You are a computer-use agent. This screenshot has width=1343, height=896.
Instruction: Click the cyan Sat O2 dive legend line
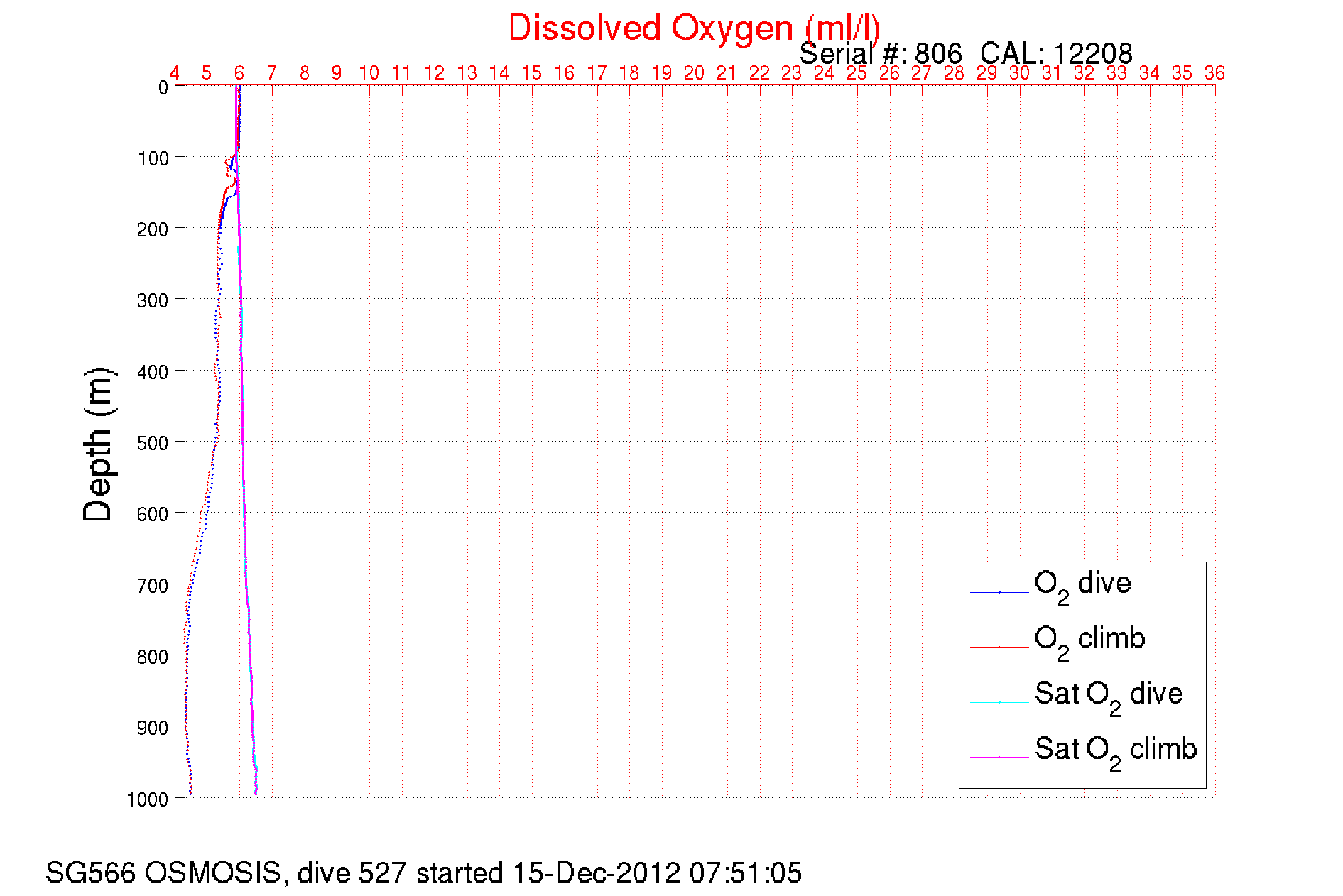[x=999, y=702]
